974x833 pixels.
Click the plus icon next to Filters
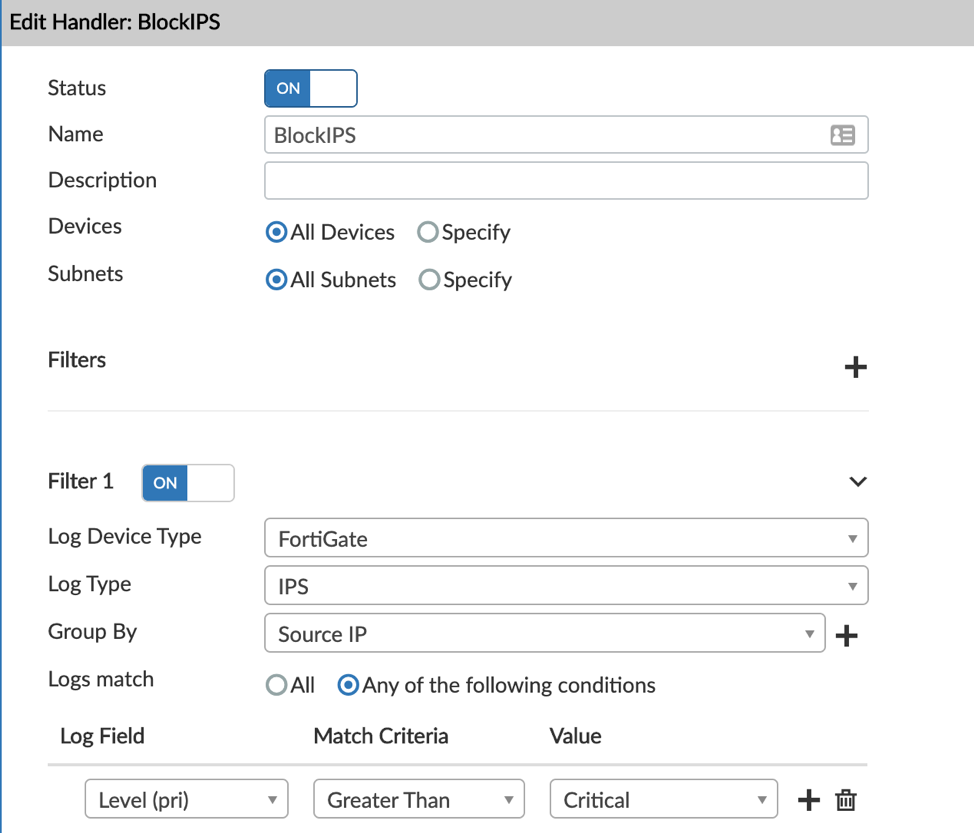(855, 367)
